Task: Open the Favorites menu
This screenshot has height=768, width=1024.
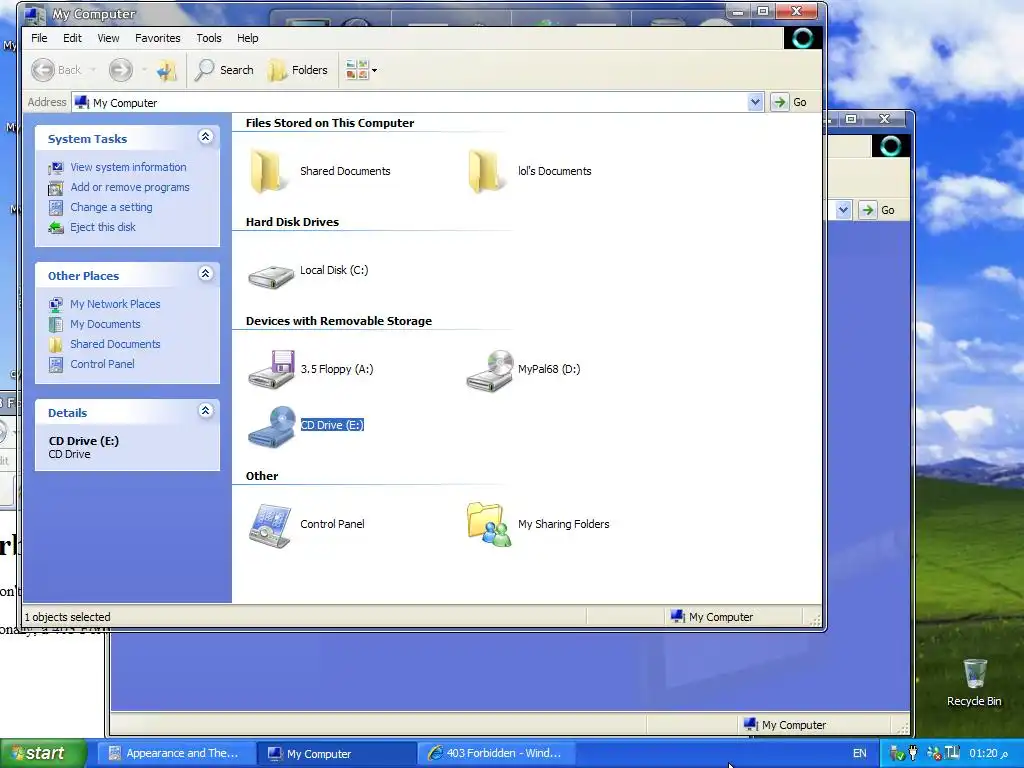Action: point(157,38)
